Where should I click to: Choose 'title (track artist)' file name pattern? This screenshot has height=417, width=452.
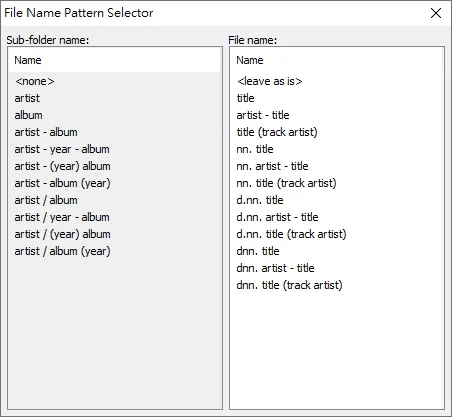coord(277,132)
